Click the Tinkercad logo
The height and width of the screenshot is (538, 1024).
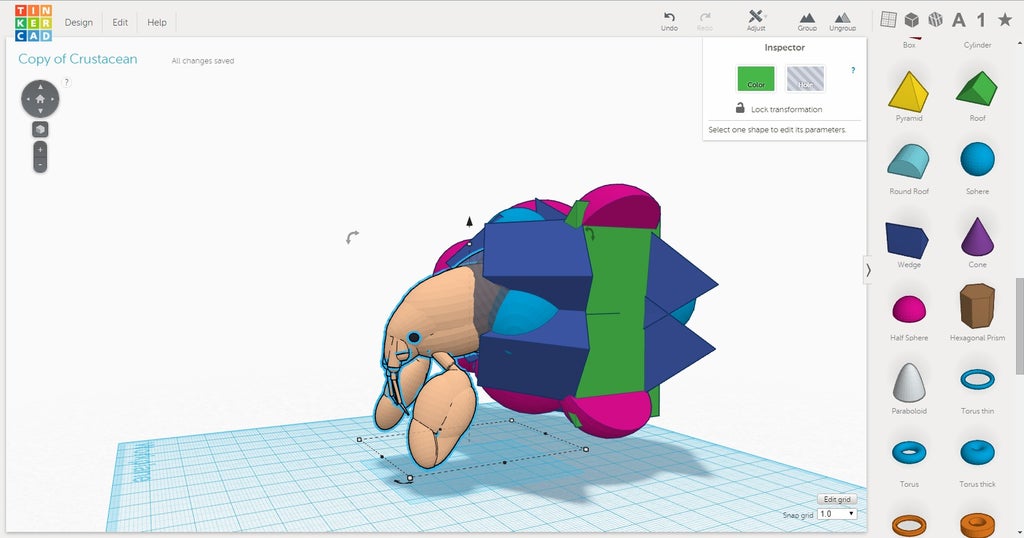tap(33, 22)
